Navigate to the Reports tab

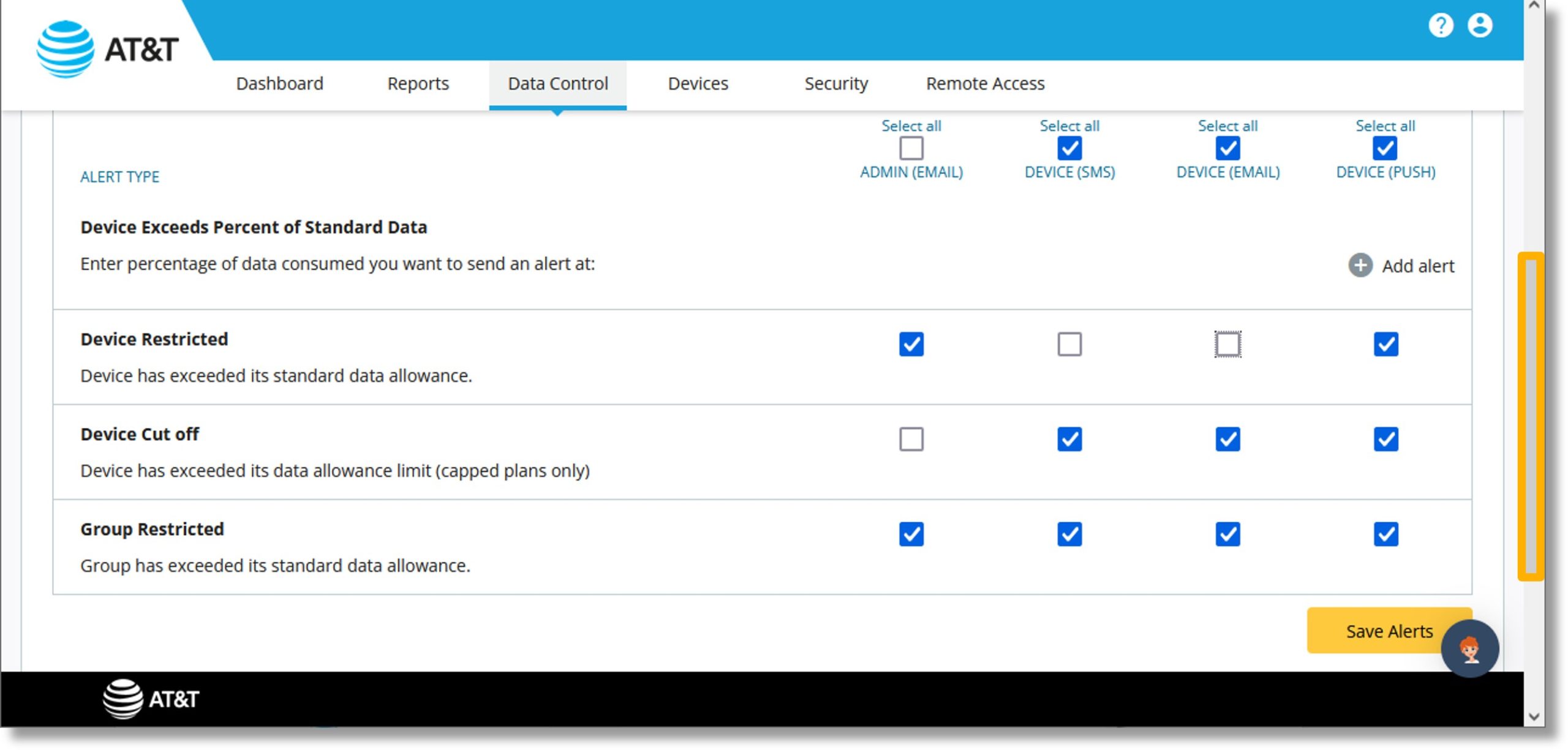click(x=419, y=84)
